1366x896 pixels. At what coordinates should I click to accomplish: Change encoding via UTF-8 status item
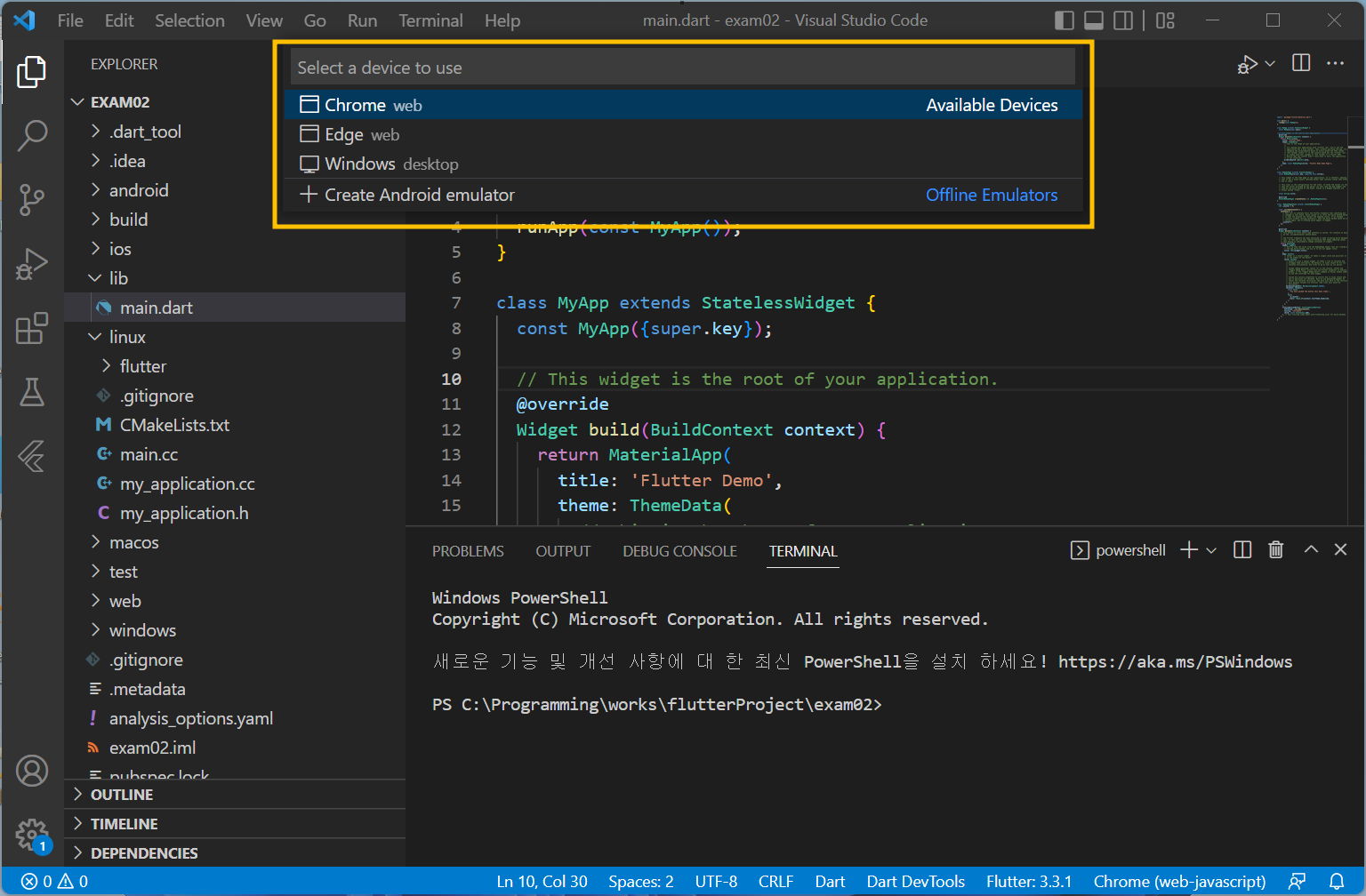coord(716,882)
